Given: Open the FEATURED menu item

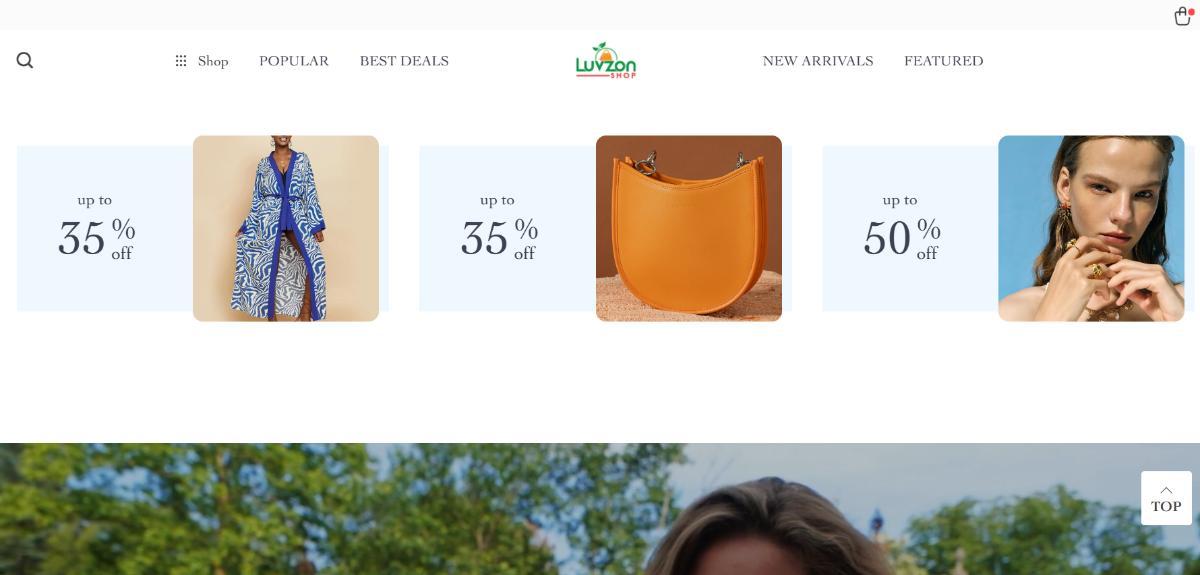Looking at the screenshot, I should [944, 61].
